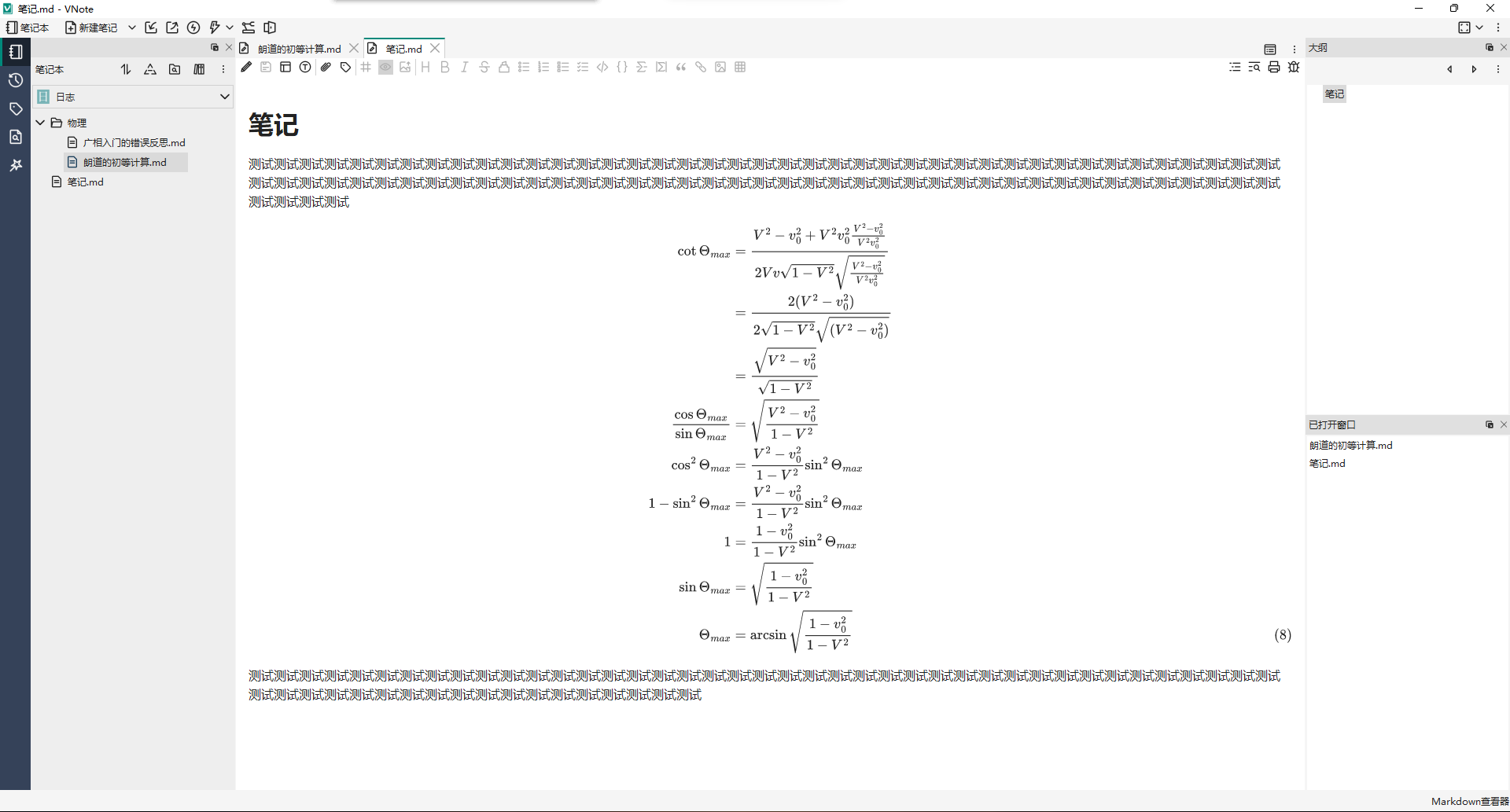The height and width of the screenshot is (812, 1510).
Task: Click the 笔记本 button in top toolbar
Action: pyautogui.click(x=28, y=28)
